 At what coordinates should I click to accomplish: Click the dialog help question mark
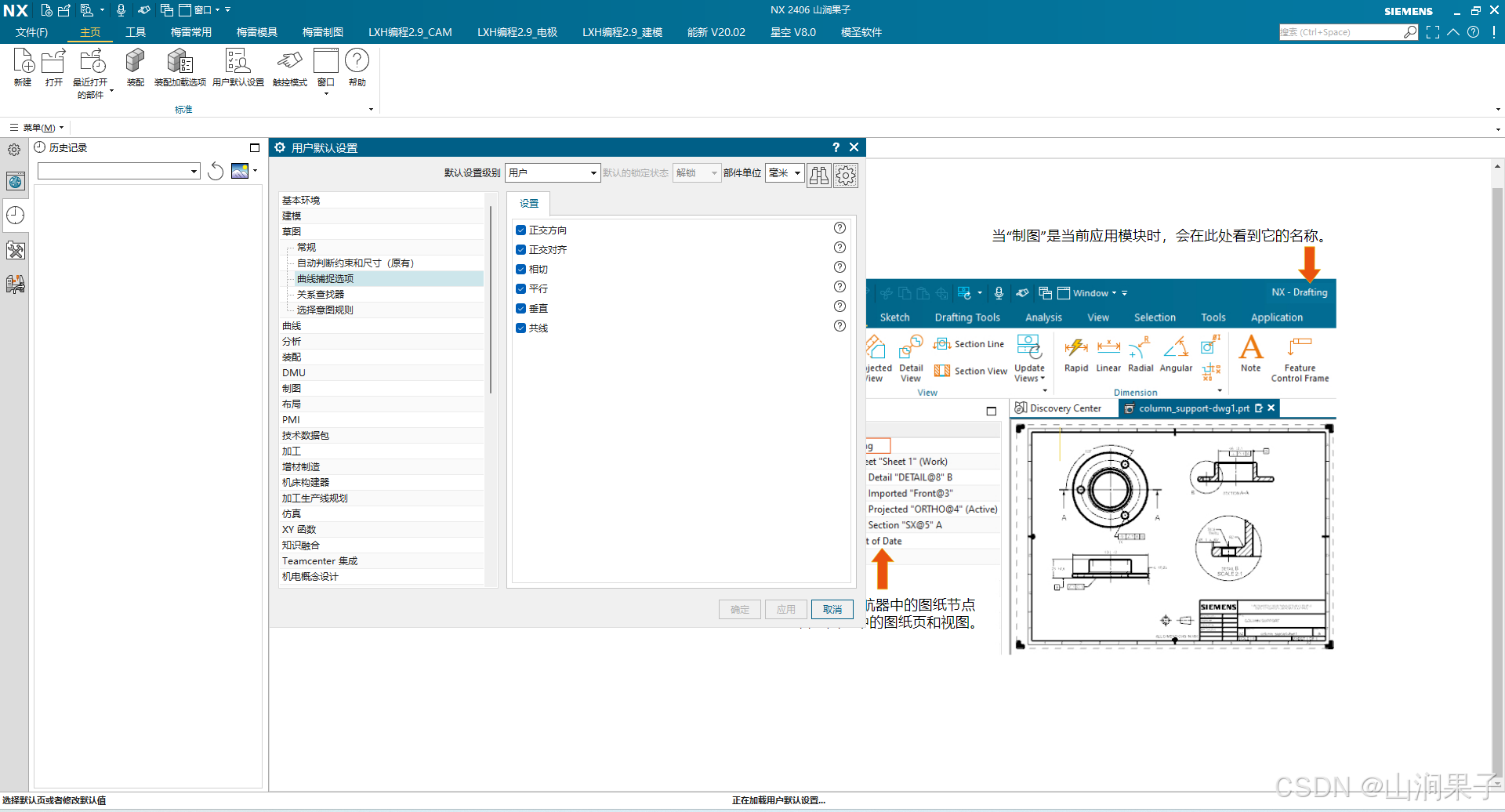click(836, 147)
